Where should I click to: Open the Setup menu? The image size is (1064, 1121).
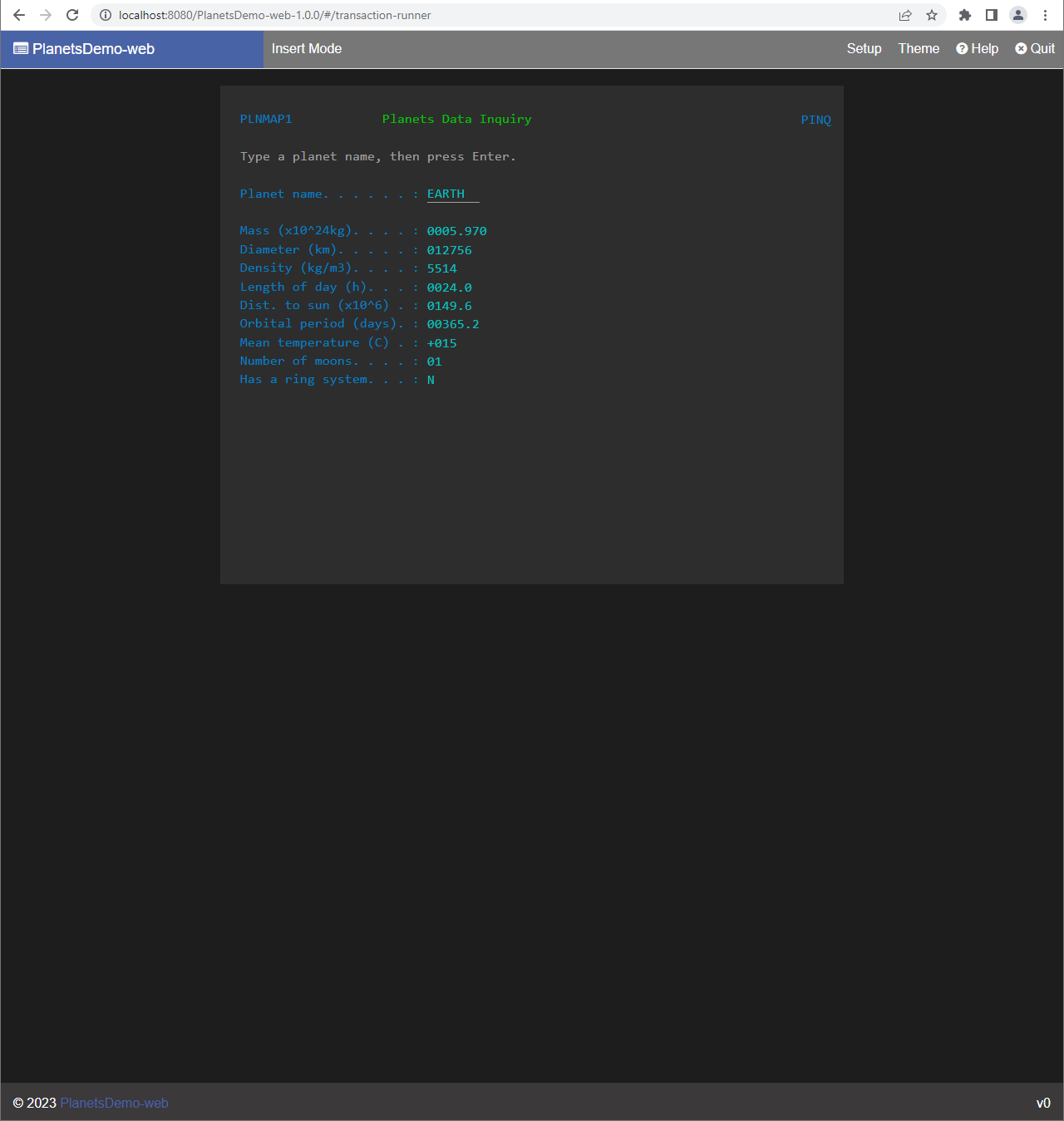point(864,49)
